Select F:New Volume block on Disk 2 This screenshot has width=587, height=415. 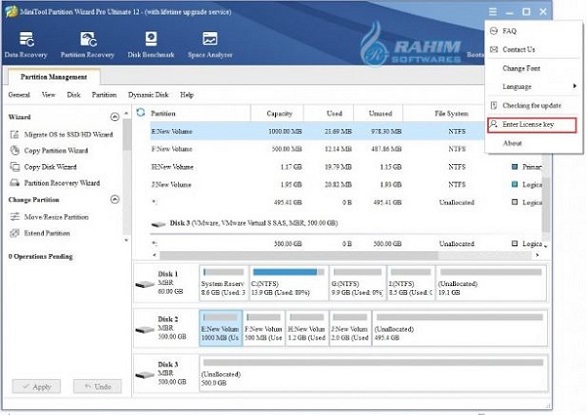(x=264, y=328)
